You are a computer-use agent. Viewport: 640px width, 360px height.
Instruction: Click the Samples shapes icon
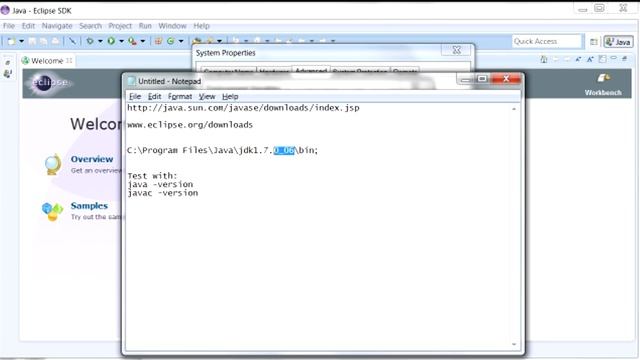point(52,211)
